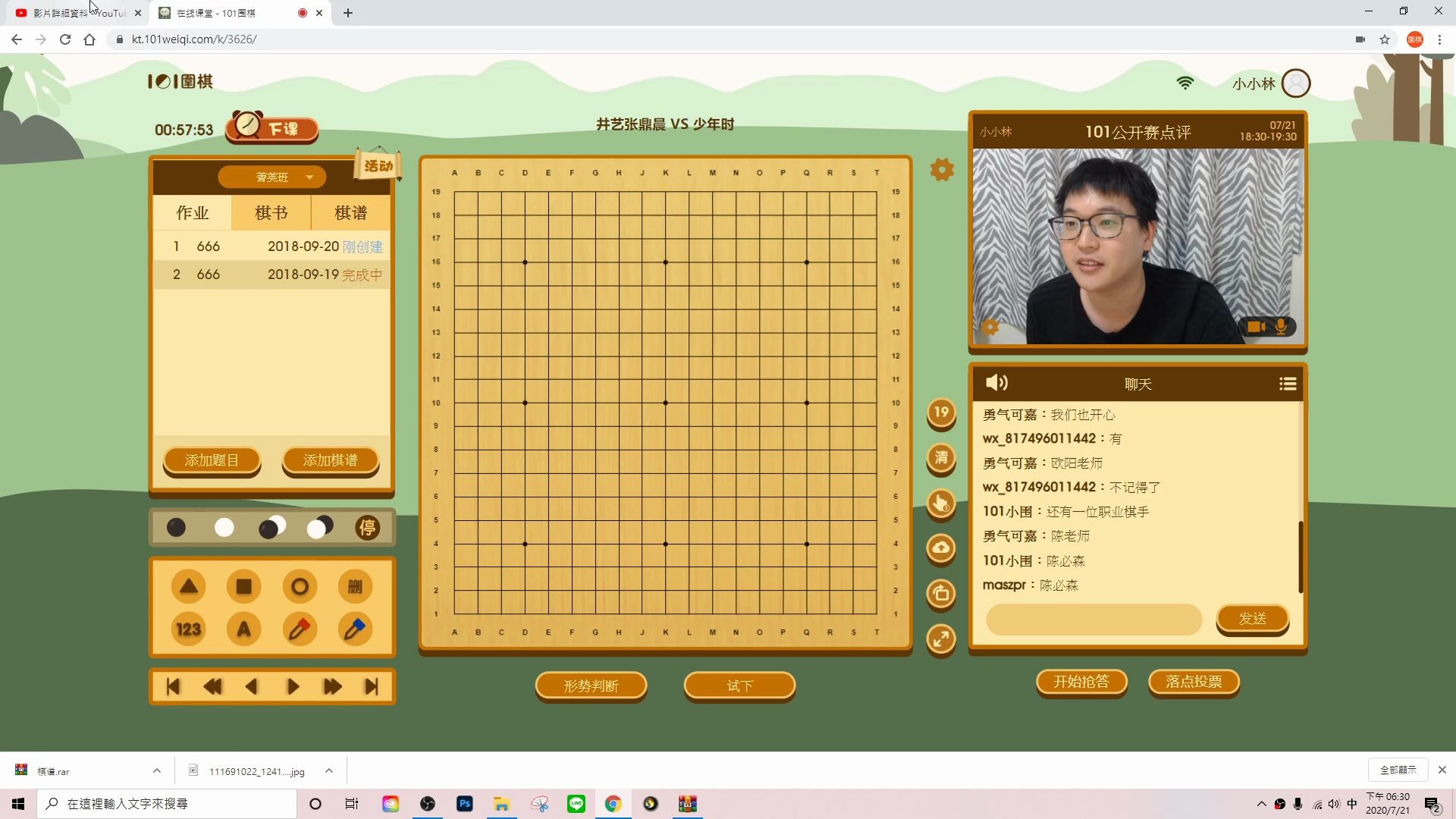The image size is (1456, 819).
Task: Select the white stone tool
Action: (224, 528)
